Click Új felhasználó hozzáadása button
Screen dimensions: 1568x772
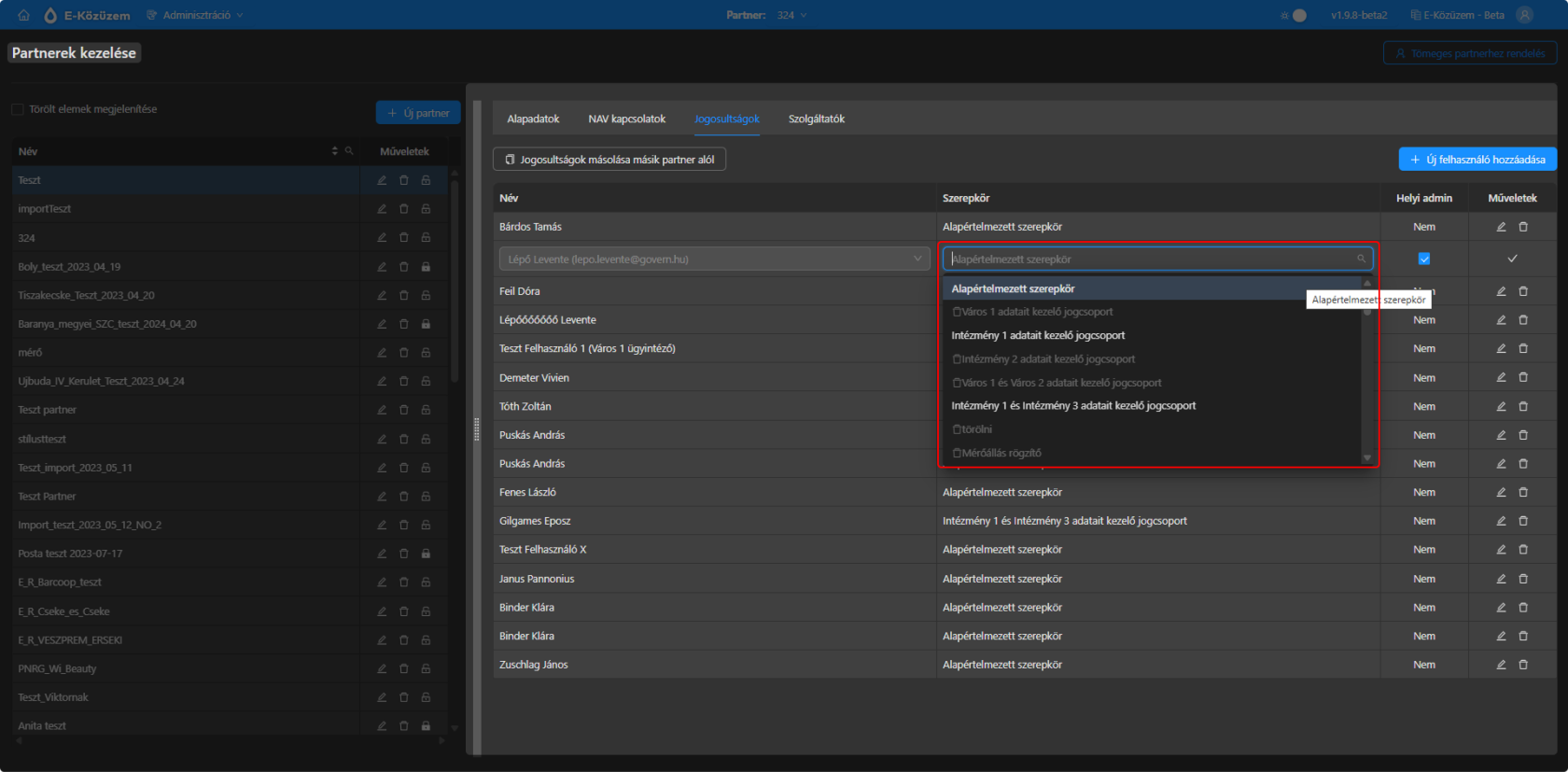pyautogui.click(x=1477, y=160)
